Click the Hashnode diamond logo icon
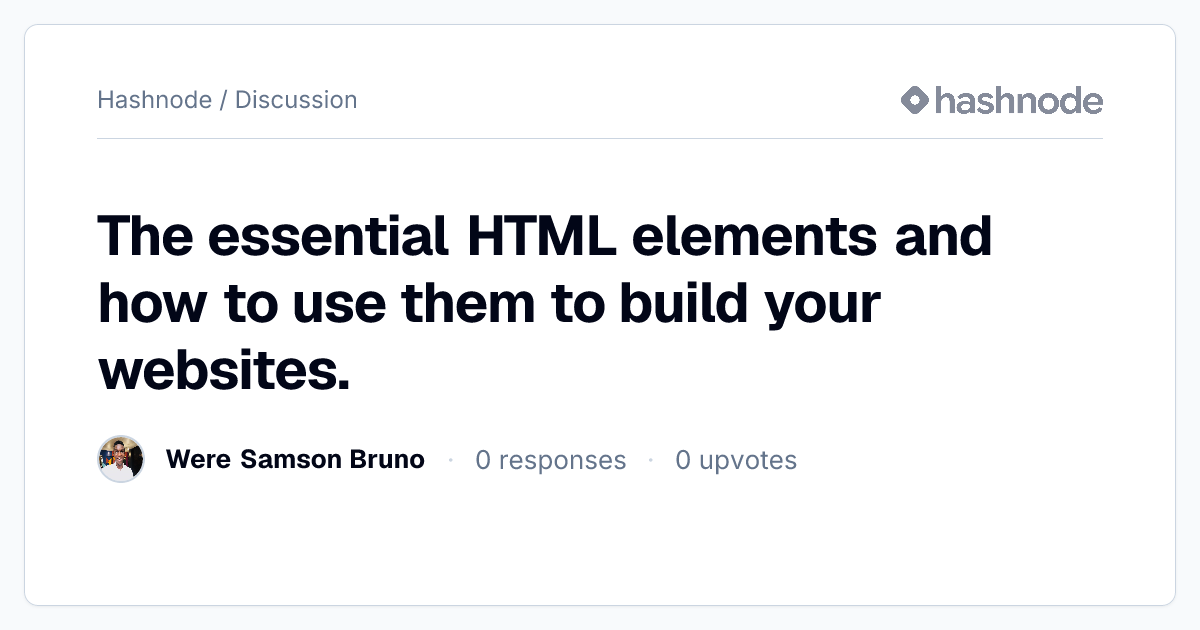This screenshot has height=630, width=1200. [x=915, y=100]
